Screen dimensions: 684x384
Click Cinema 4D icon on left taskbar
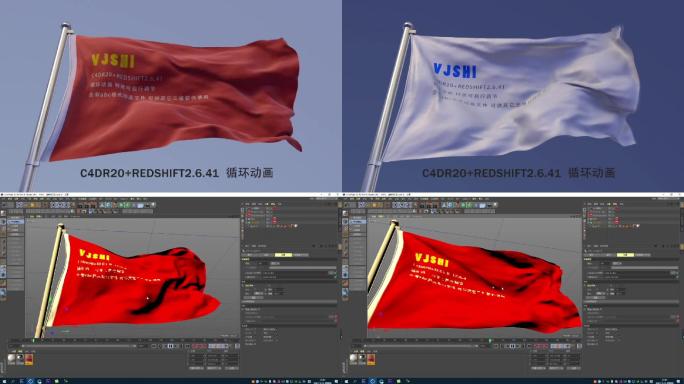click(x=30, y=381)
